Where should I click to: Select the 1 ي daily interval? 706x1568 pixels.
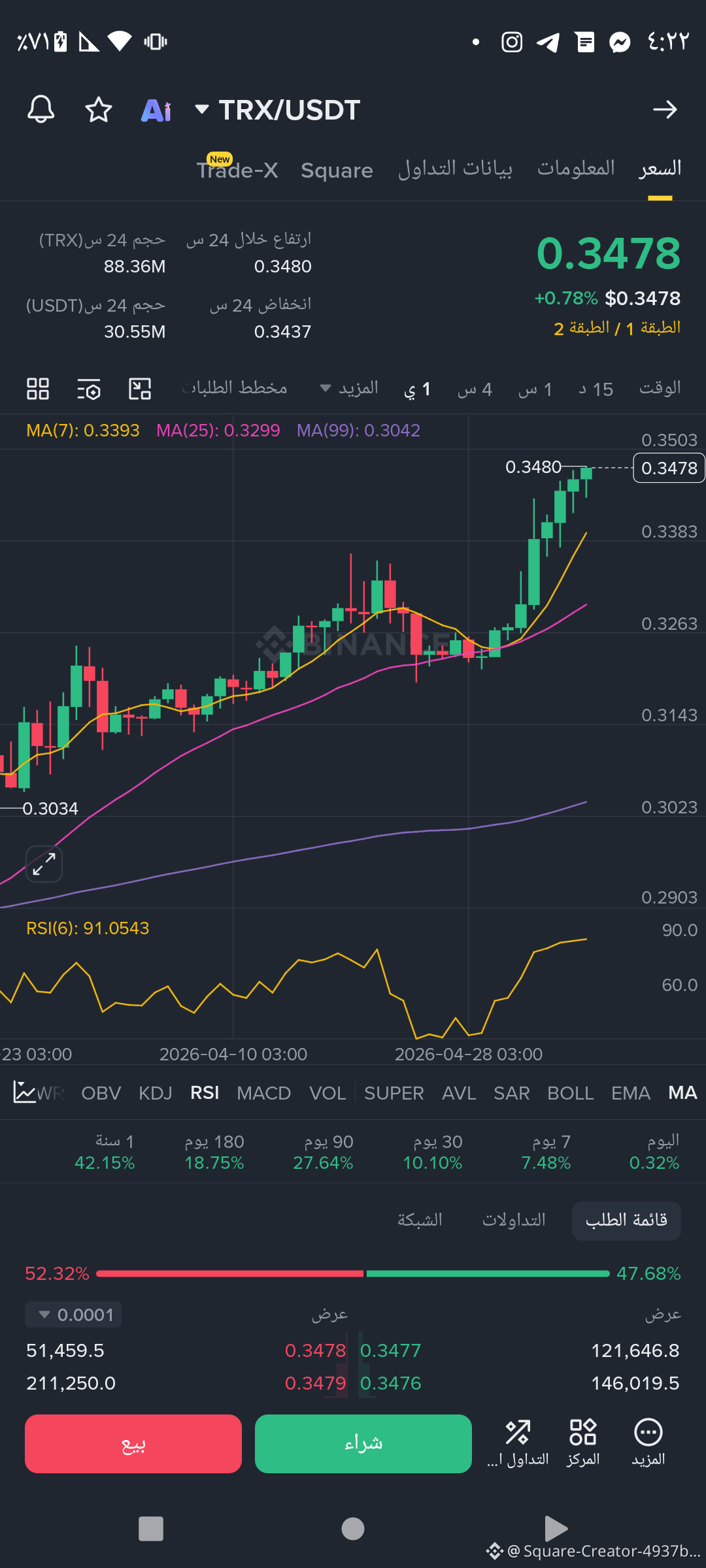click(x=417, y=389)
